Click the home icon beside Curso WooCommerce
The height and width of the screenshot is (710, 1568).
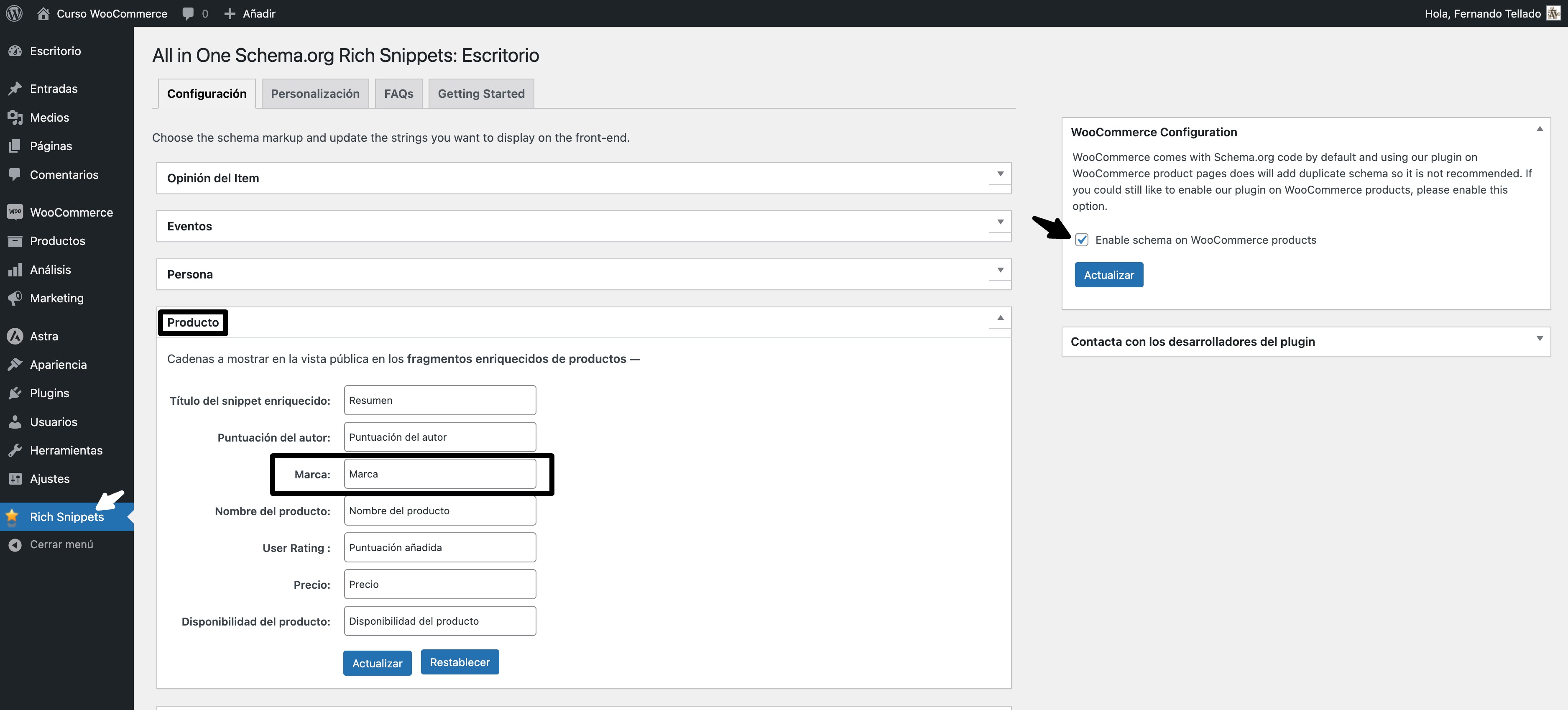tap(43, 13)
